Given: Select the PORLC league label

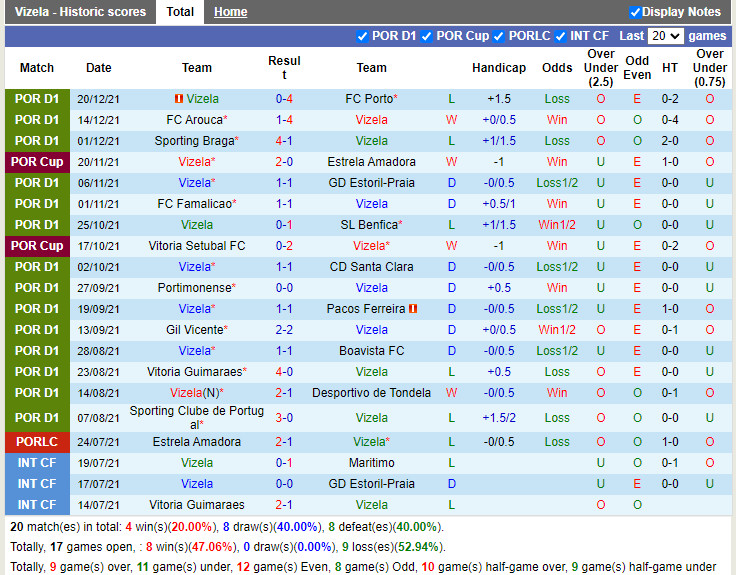Looking at the screenshot, I should [x=37, y=442].
